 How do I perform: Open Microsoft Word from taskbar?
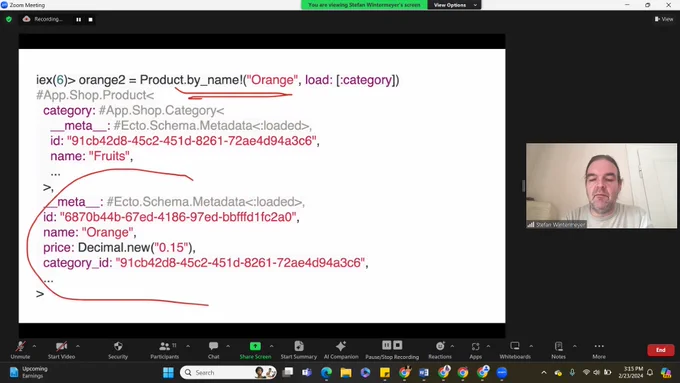click(x=424, y=373)
